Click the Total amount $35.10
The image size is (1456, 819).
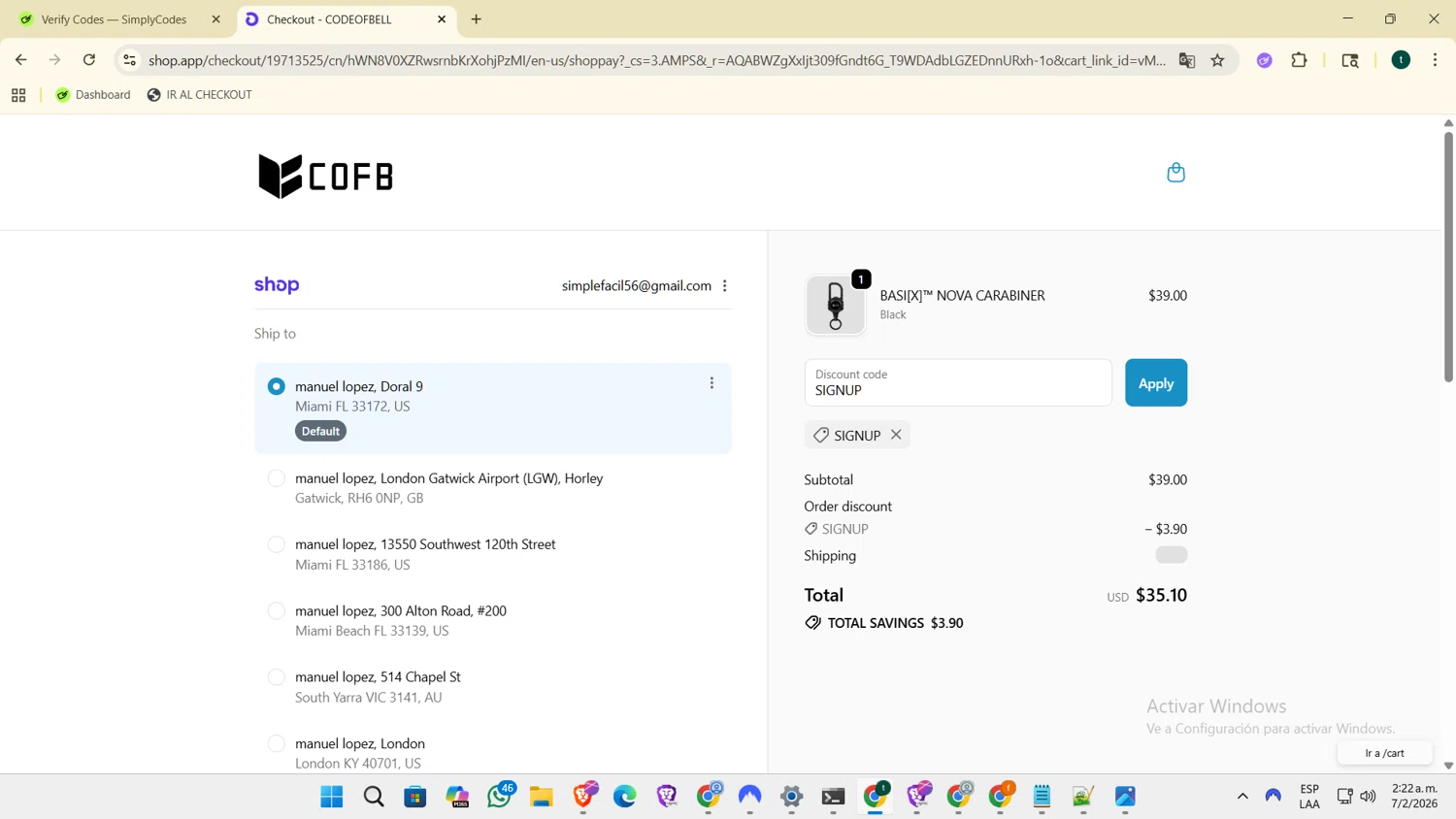click(1161, 595)
